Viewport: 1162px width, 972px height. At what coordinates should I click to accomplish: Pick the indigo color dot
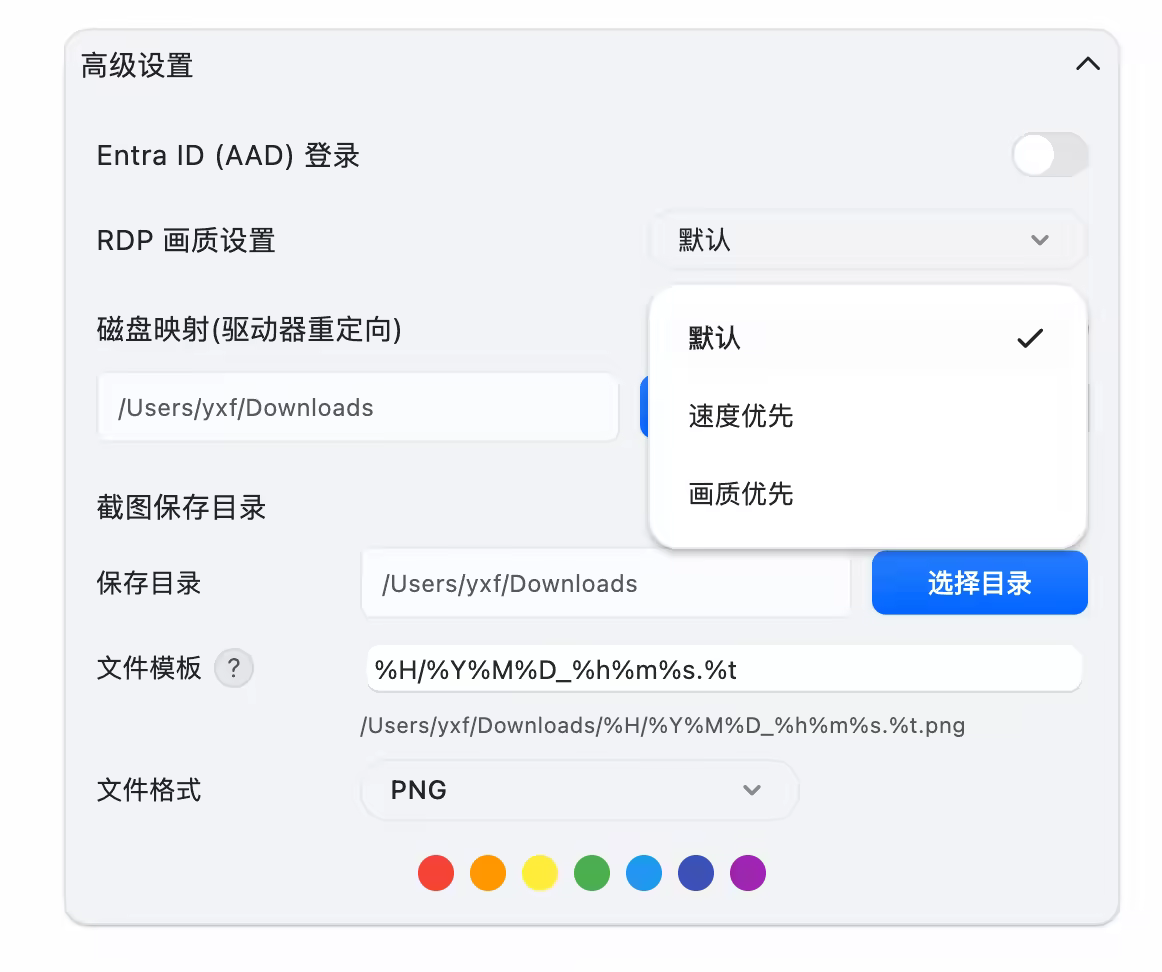coord(696,873)
